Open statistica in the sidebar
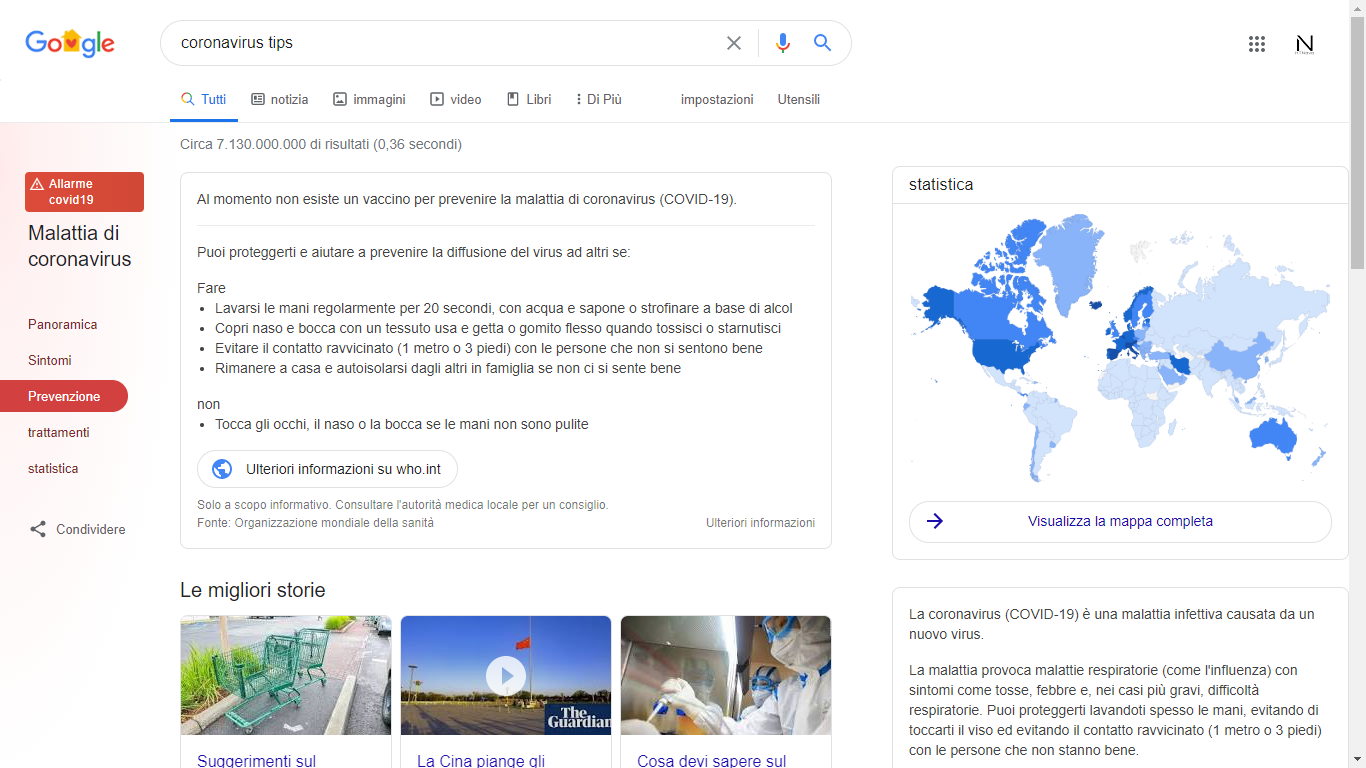Screen dimensions: 1366x768 53,468
